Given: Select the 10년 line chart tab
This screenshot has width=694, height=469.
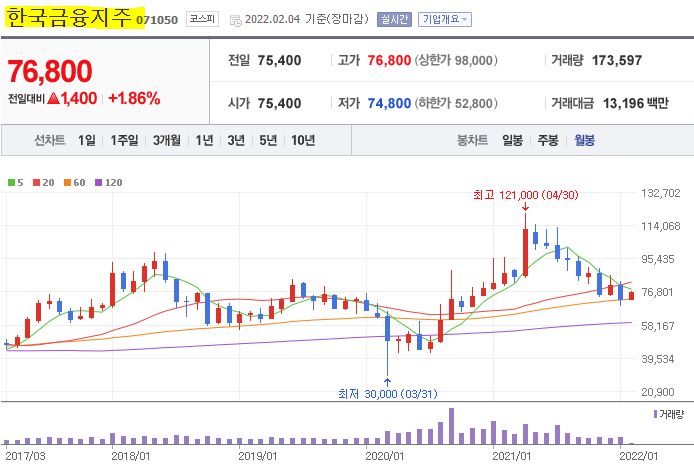Looking at the screenshot, I should coord(303,140).
